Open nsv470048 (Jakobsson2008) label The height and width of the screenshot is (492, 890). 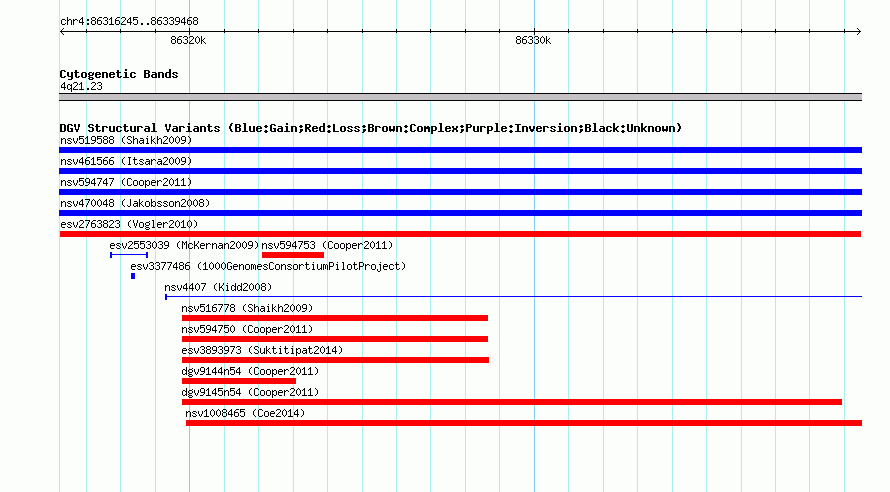tap(135, 203)
